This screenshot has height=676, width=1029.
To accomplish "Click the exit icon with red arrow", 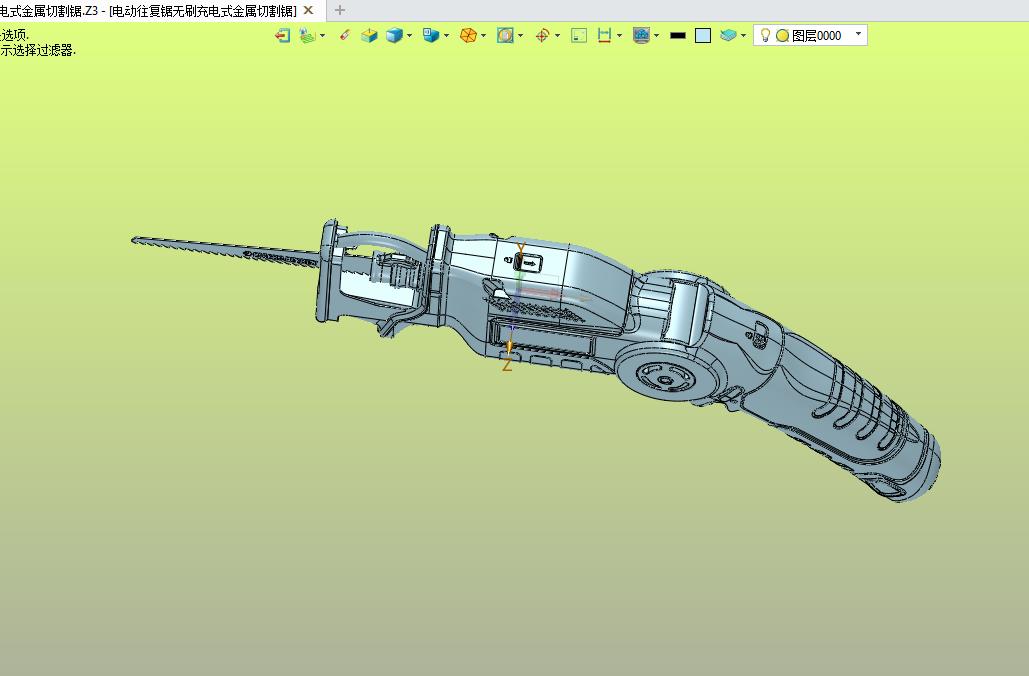I will pos(282,35).
